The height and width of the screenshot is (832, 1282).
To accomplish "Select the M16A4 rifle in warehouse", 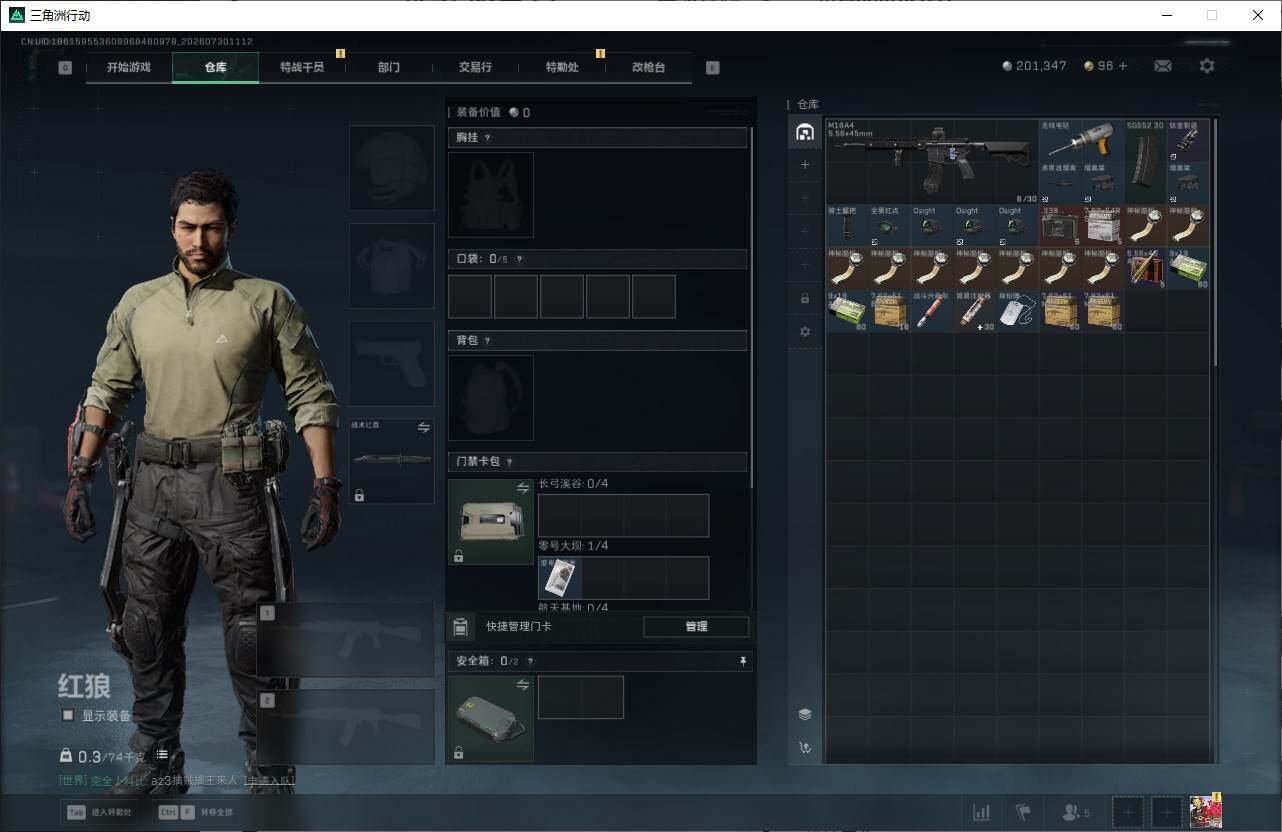I will [932, 161].
